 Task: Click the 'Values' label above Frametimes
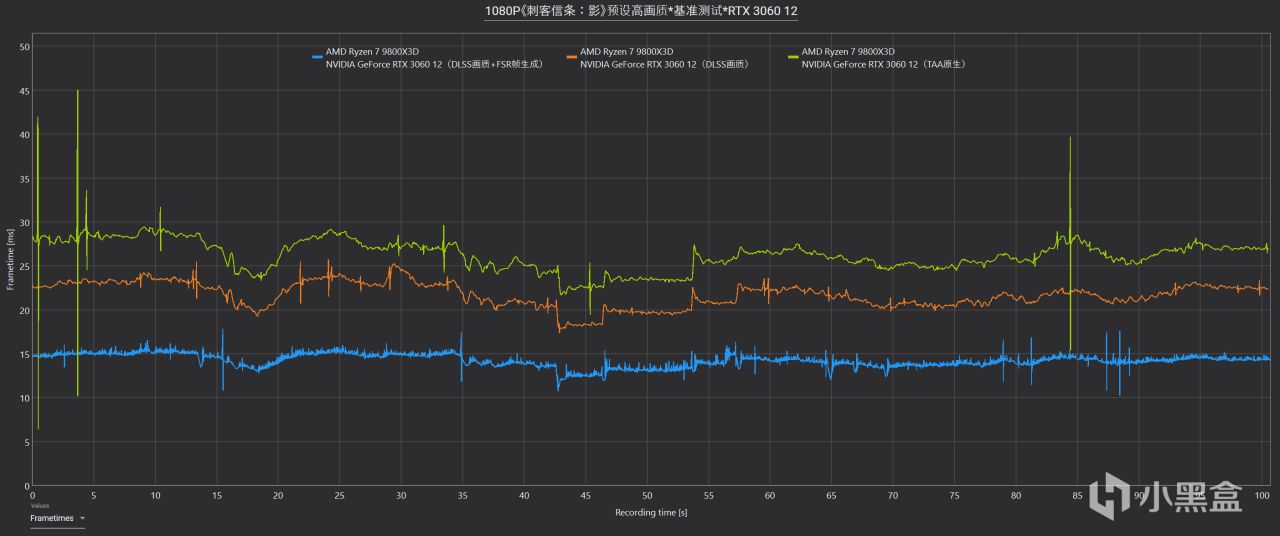point(39,506)
